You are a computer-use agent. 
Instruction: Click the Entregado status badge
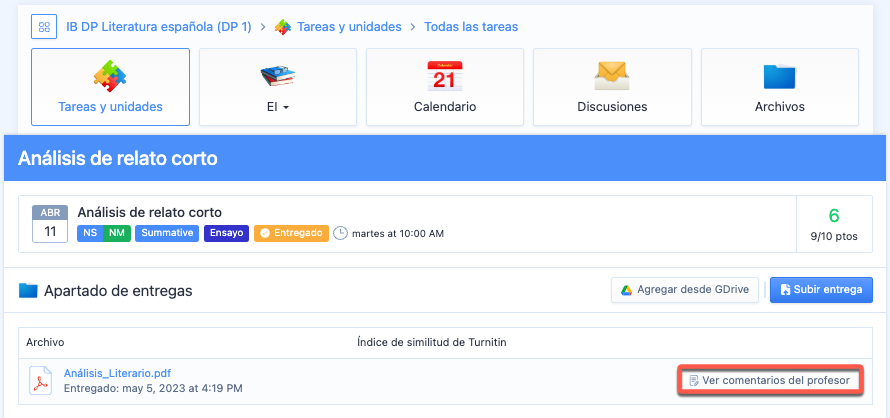290,233
